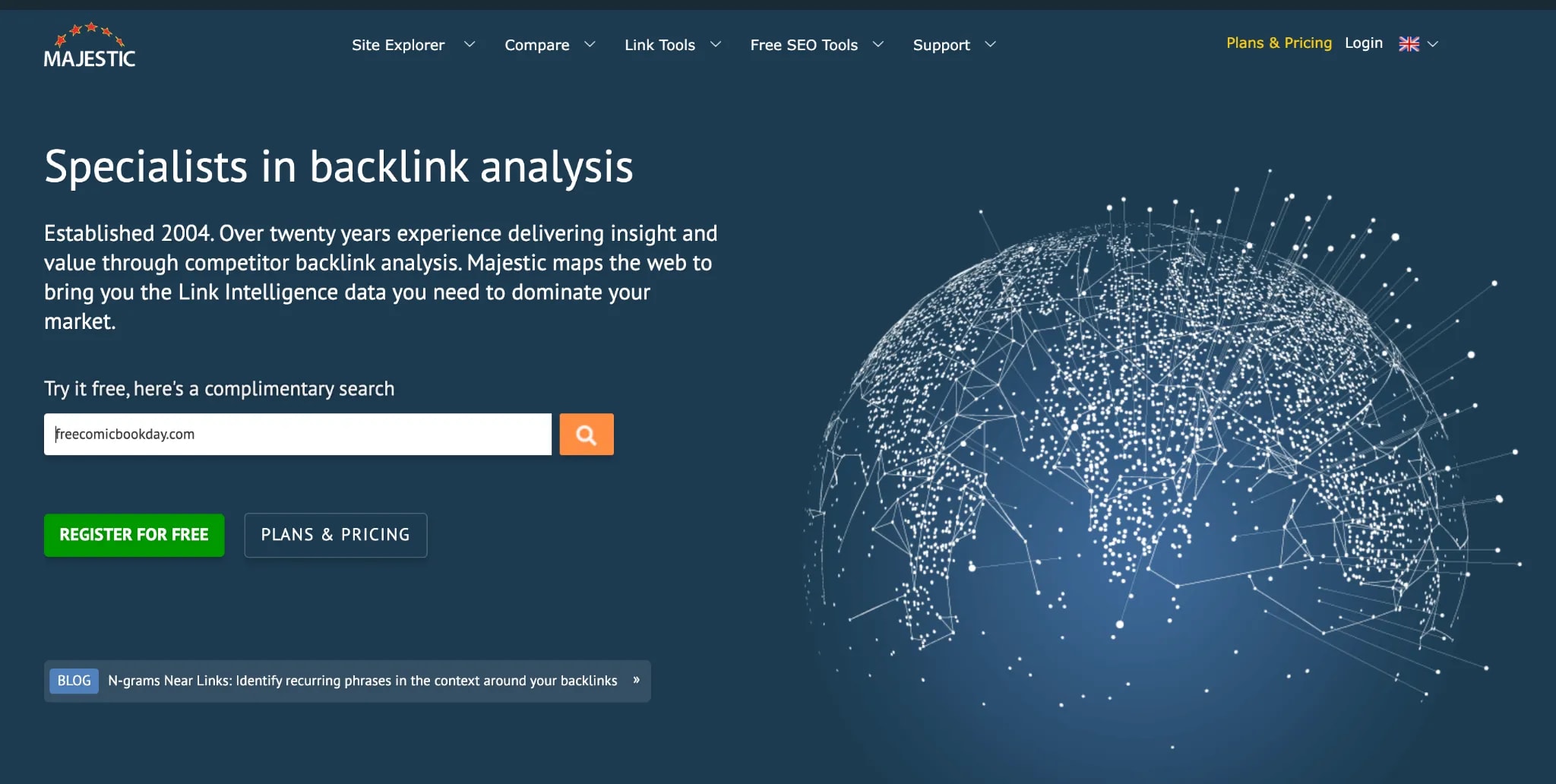Click the orange search magnifier button
The width and height of the screenshot is (1556, 784).
point(587,435)
